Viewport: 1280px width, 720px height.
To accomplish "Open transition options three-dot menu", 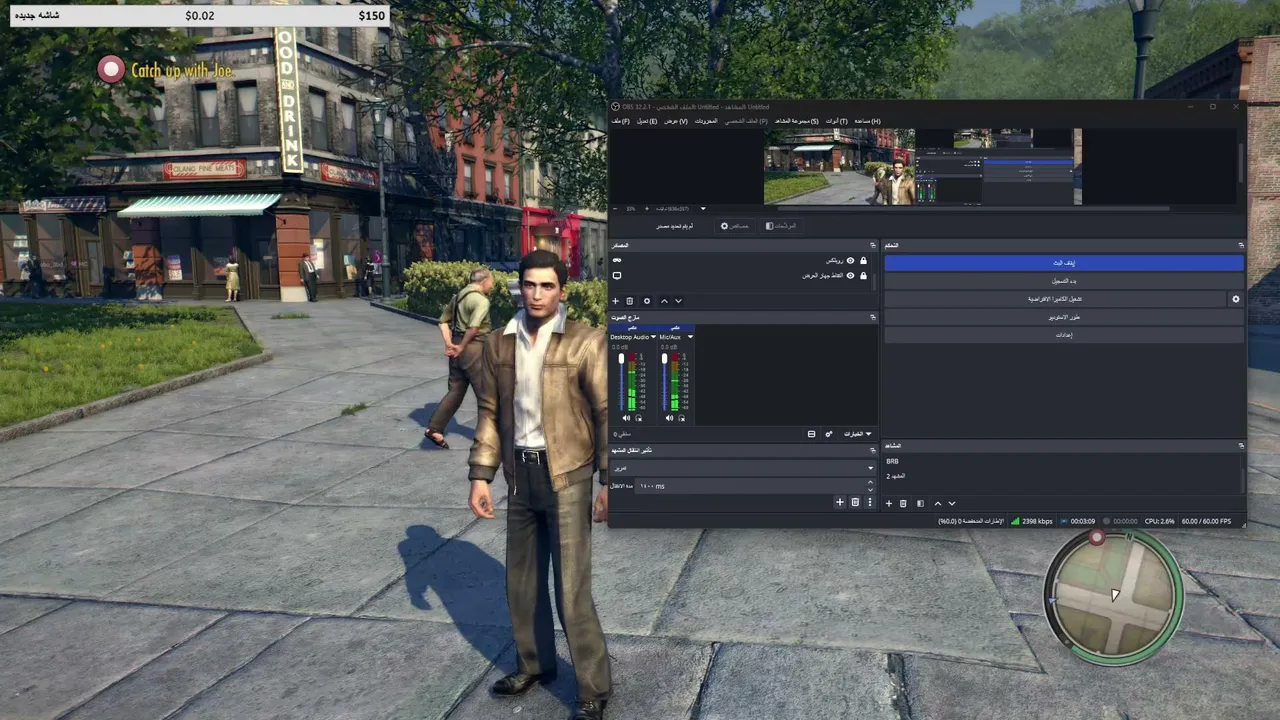I will [x=869, y=502].
